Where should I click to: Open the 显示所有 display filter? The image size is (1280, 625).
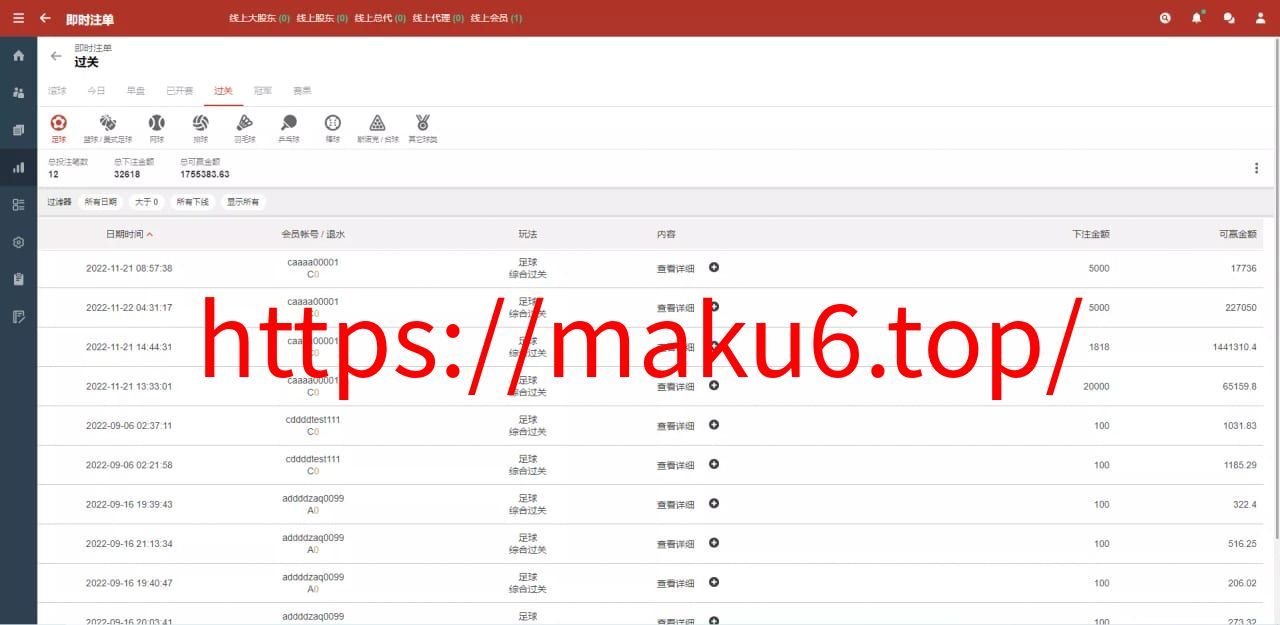(243, 202)
